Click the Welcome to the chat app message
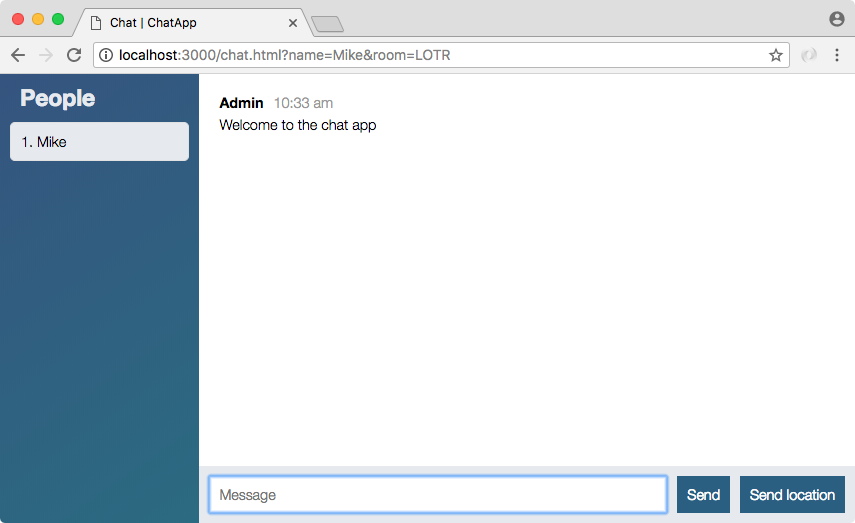The image size is (855, 523). 297,125
